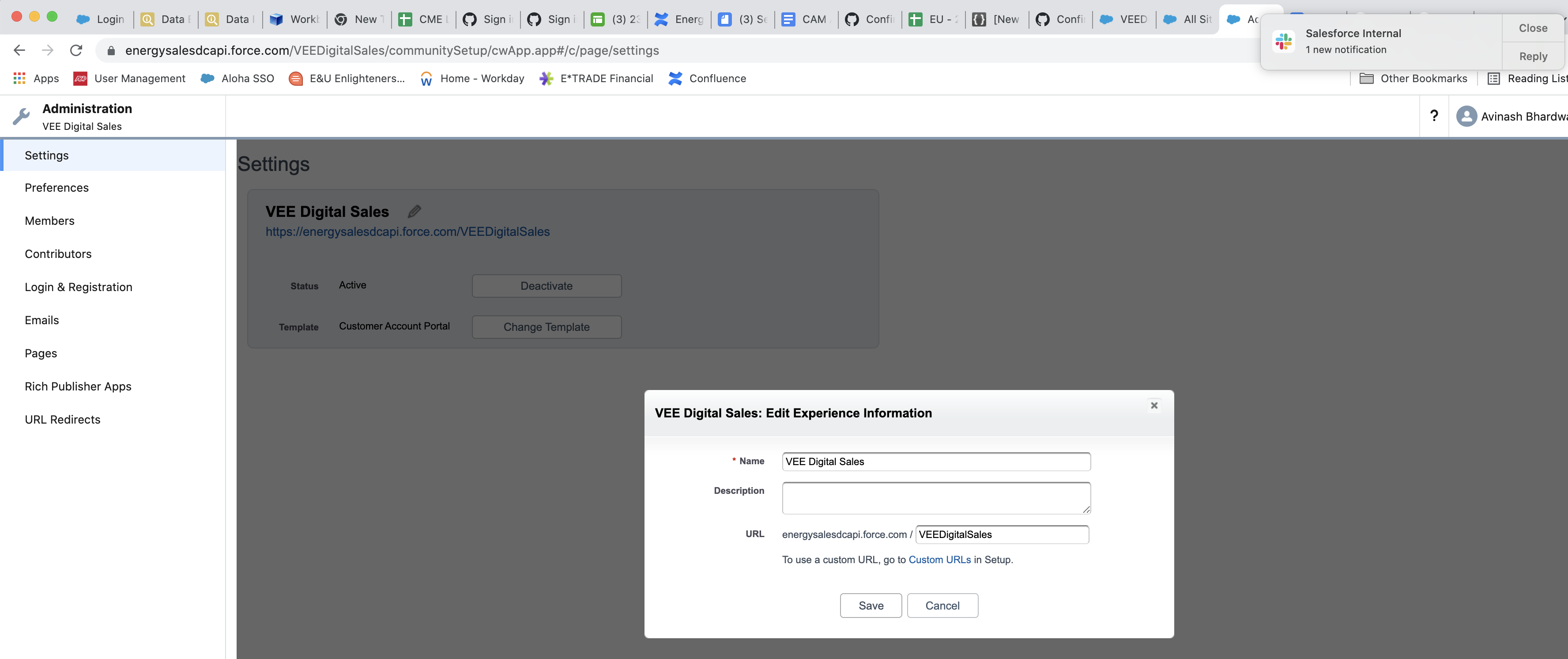Viewport: 1568px width, 659px height.
Task: Switch to the VEED browser tab
Action: [x=1124, y=19]
